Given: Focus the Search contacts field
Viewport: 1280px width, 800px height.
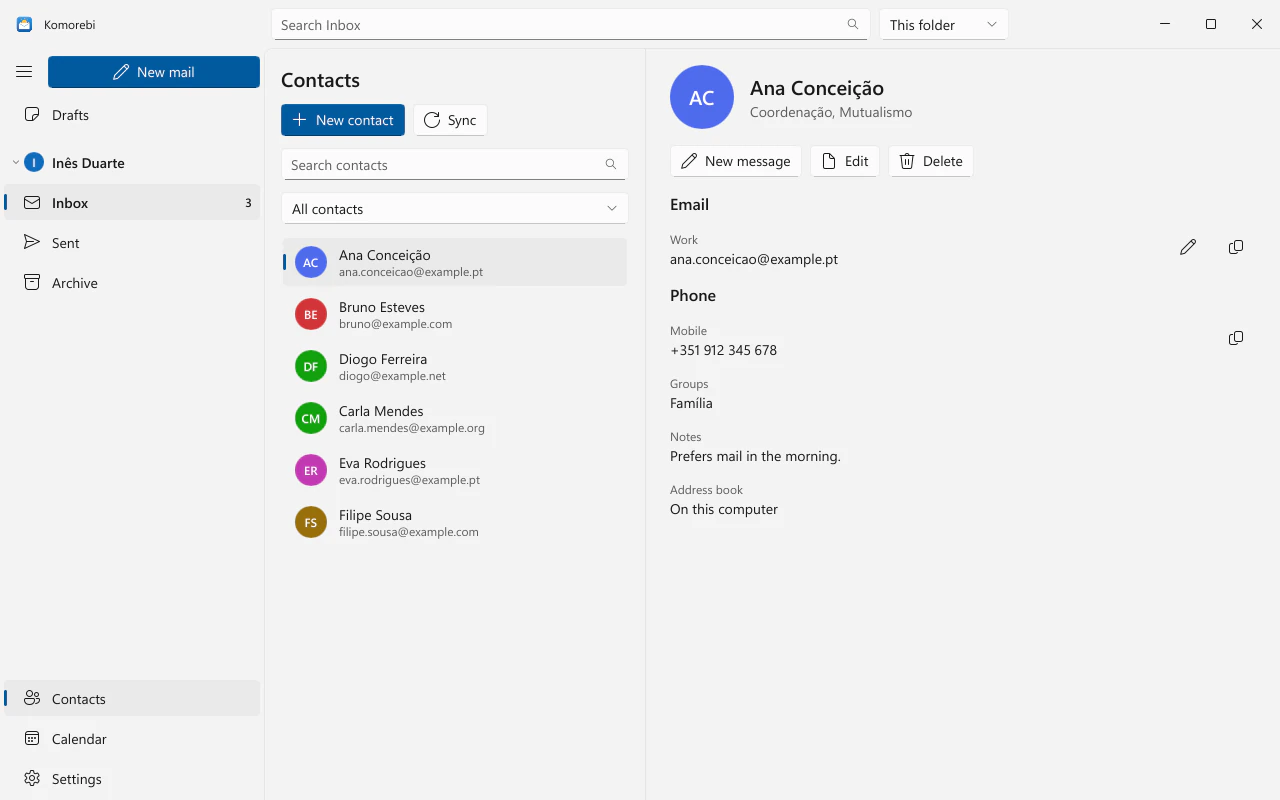Looking at the screenshot, I should pyautogui.click(x=455, y=165).
